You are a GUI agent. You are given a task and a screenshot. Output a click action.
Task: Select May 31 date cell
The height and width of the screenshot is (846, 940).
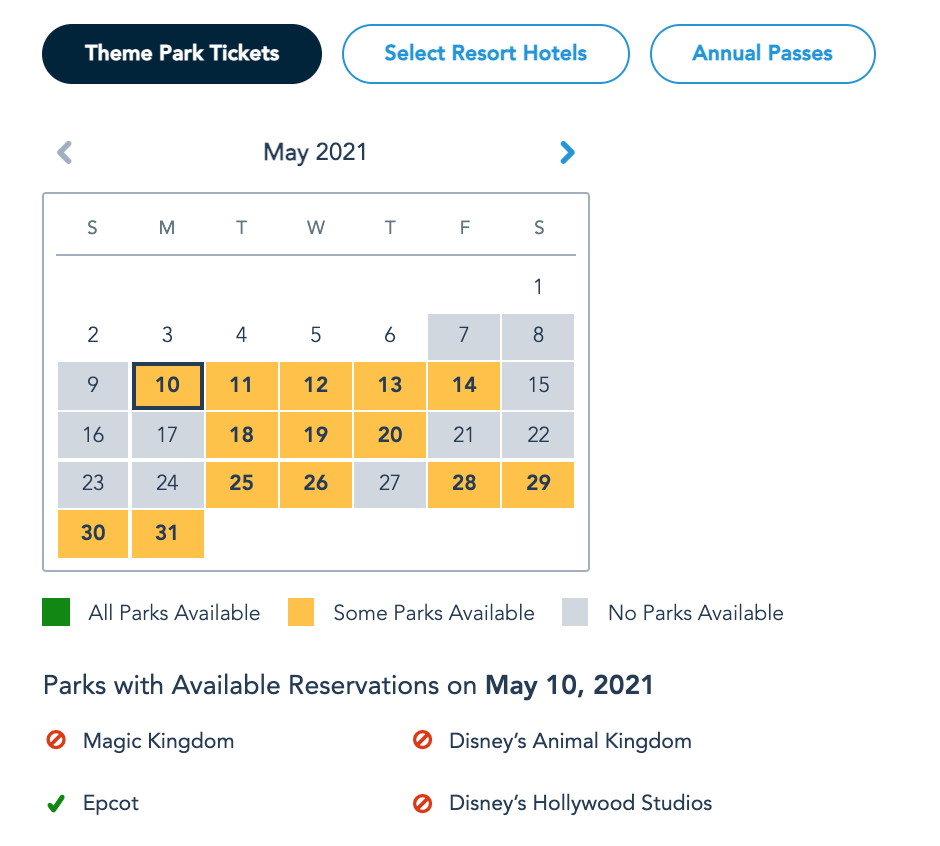(167, 533)
